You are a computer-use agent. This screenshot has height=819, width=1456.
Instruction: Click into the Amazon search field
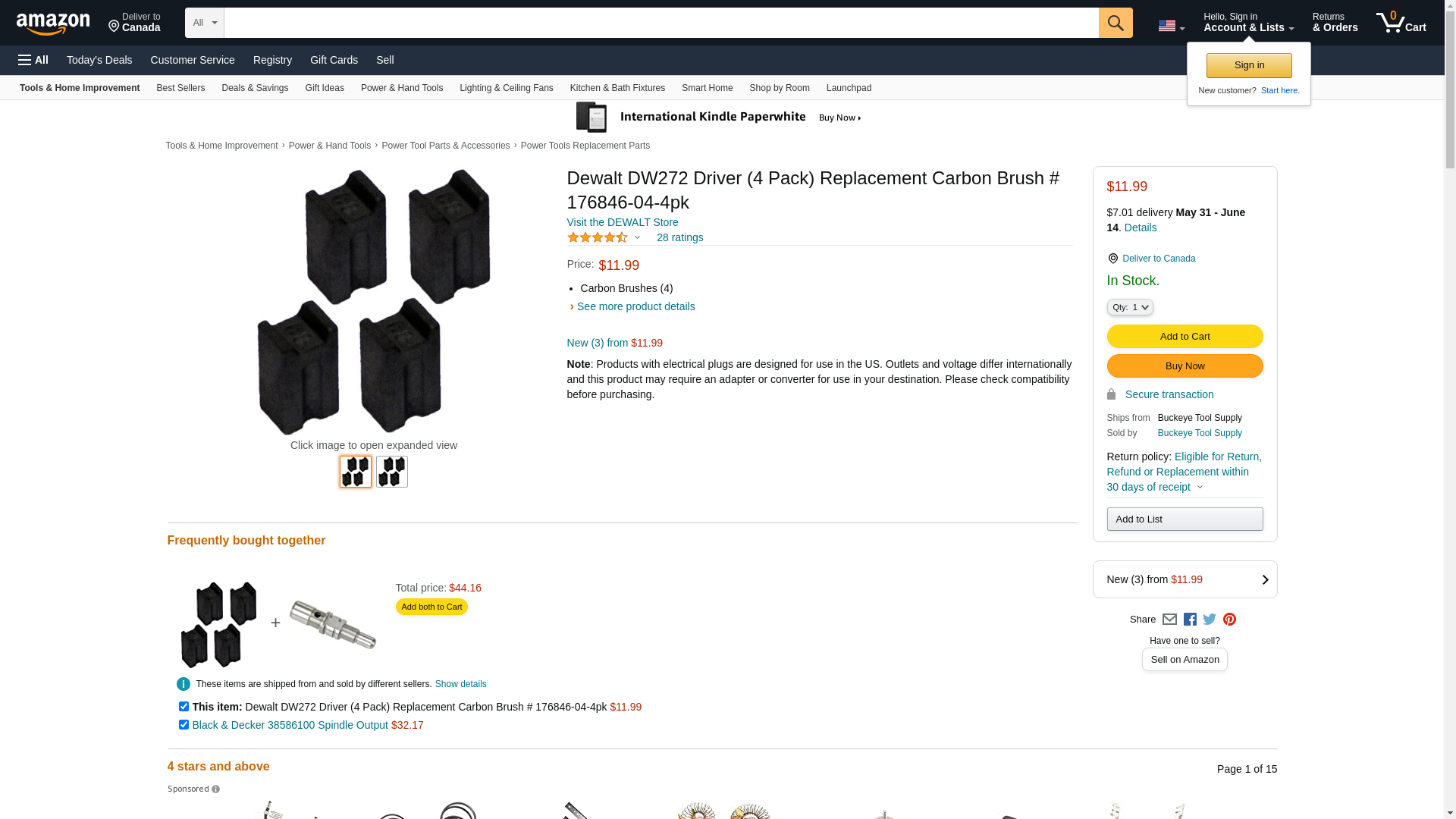661,23
